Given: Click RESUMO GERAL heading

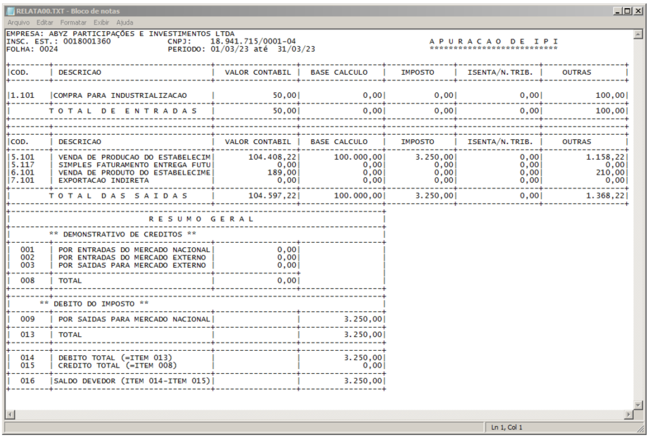Looking at the screenshot, I should tap(201, 219).
